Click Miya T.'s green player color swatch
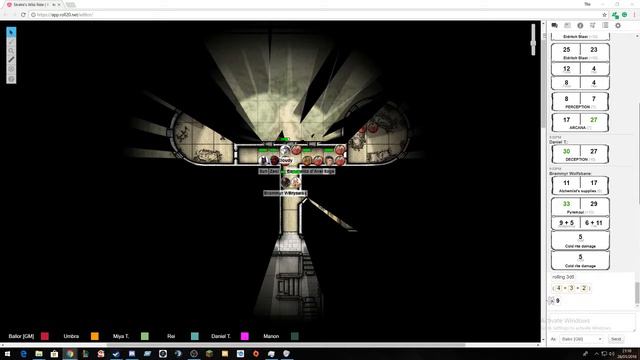Viewport: 640px width, 360px height. pos(144,336)
